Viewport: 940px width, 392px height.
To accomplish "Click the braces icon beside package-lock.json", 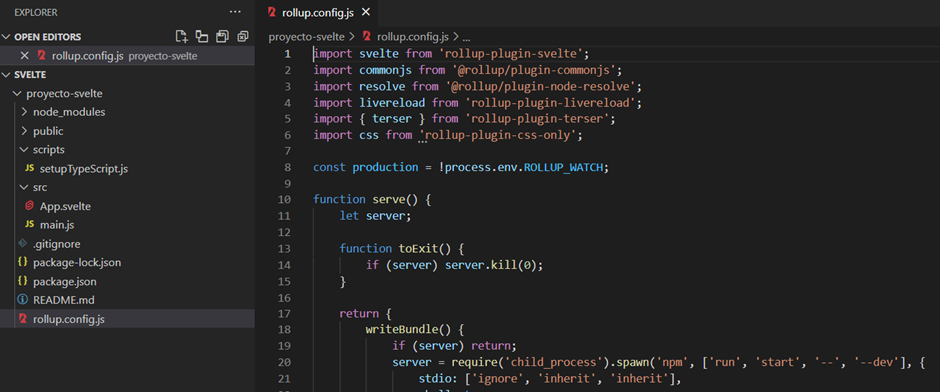I will pyautogui.click(x=23, y=263).
